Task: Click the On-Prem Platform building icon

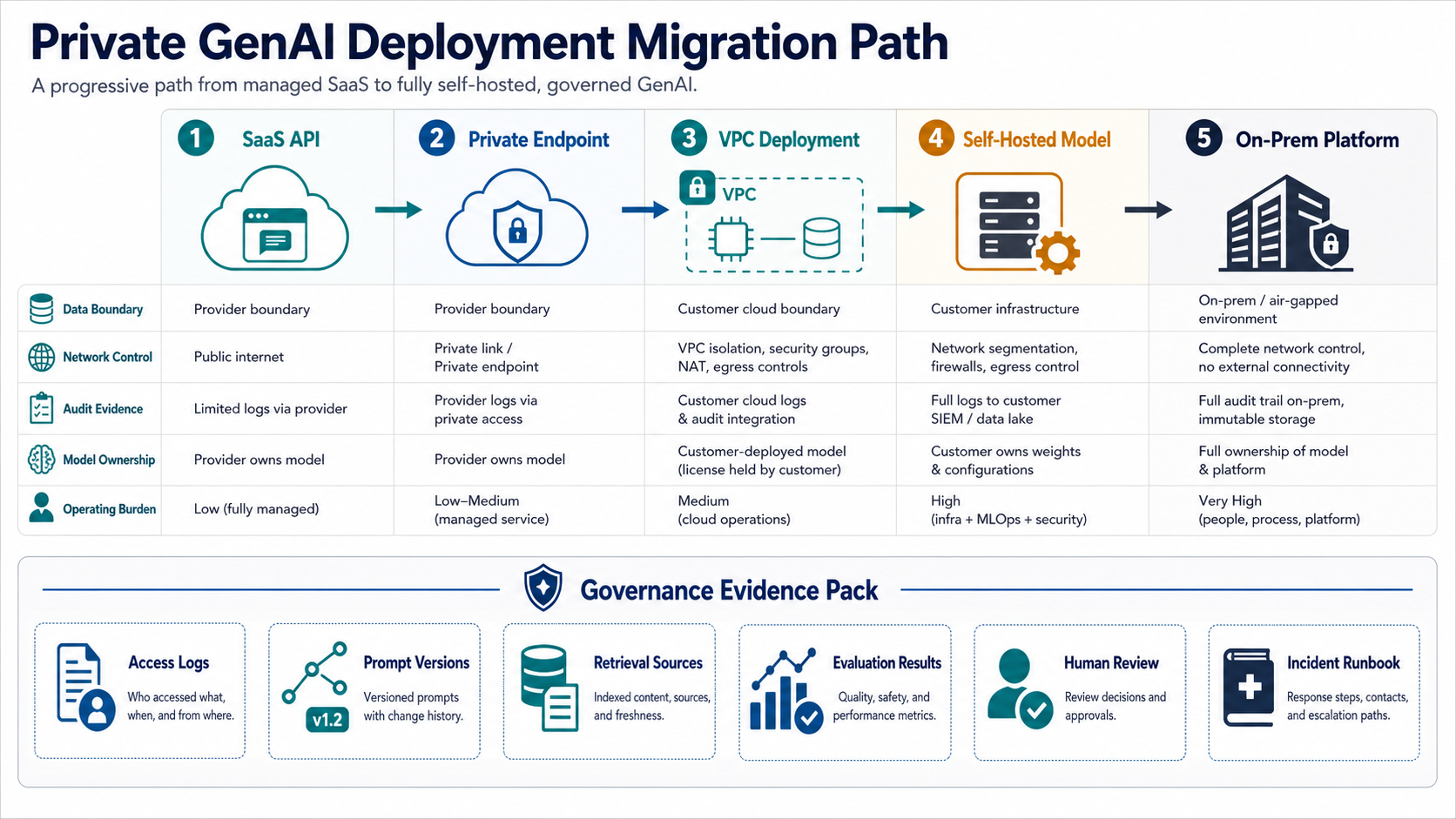Action: pyautogui.click(x=1287, y=223)
